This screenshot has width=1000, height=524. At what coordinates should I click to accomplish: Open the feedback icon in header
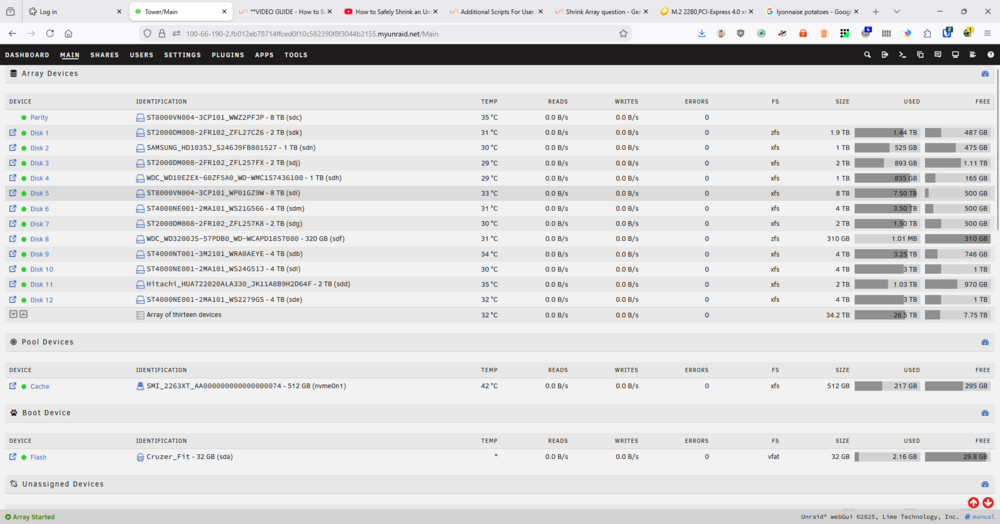[938, 55]
